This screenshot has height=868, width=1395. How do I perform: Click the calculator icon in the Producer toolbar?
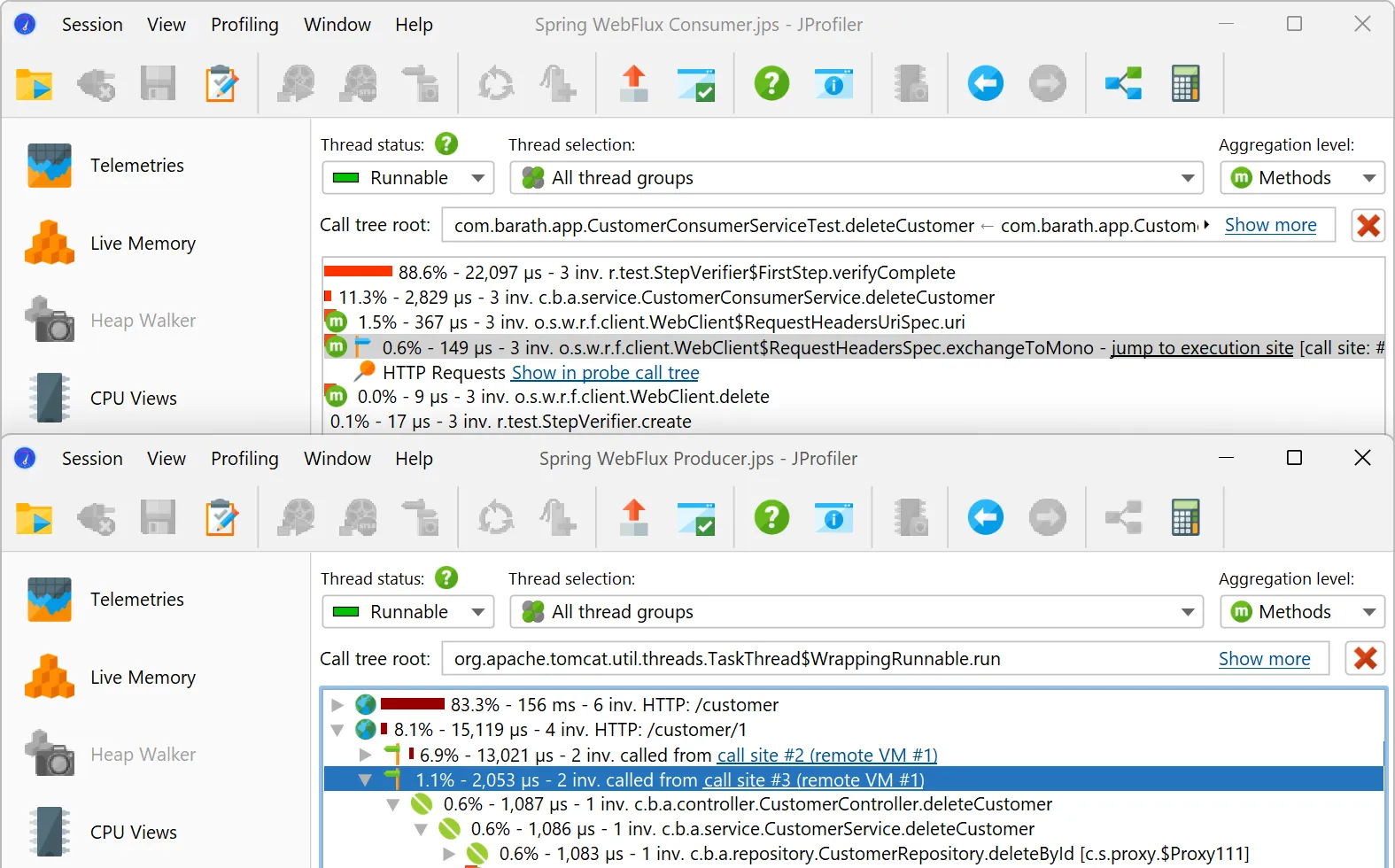tap(1185, 518)
